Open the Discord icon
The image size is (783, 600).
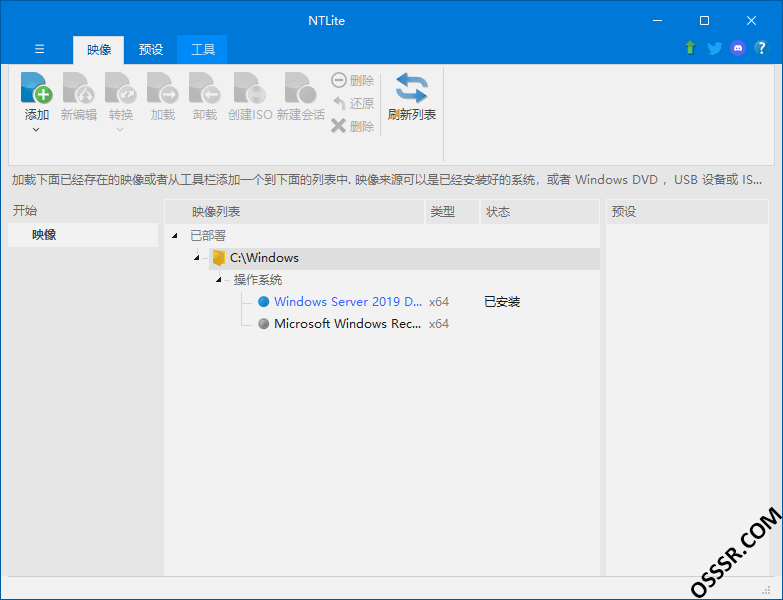tap(738, 48)
